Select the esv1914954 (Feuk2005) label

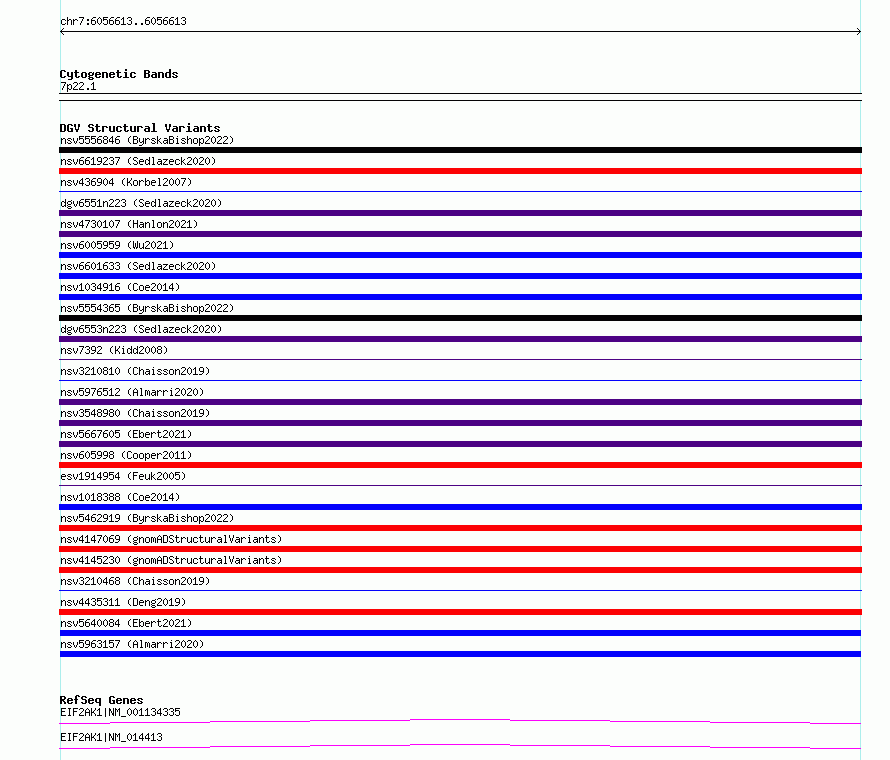[x=123, y=476]
